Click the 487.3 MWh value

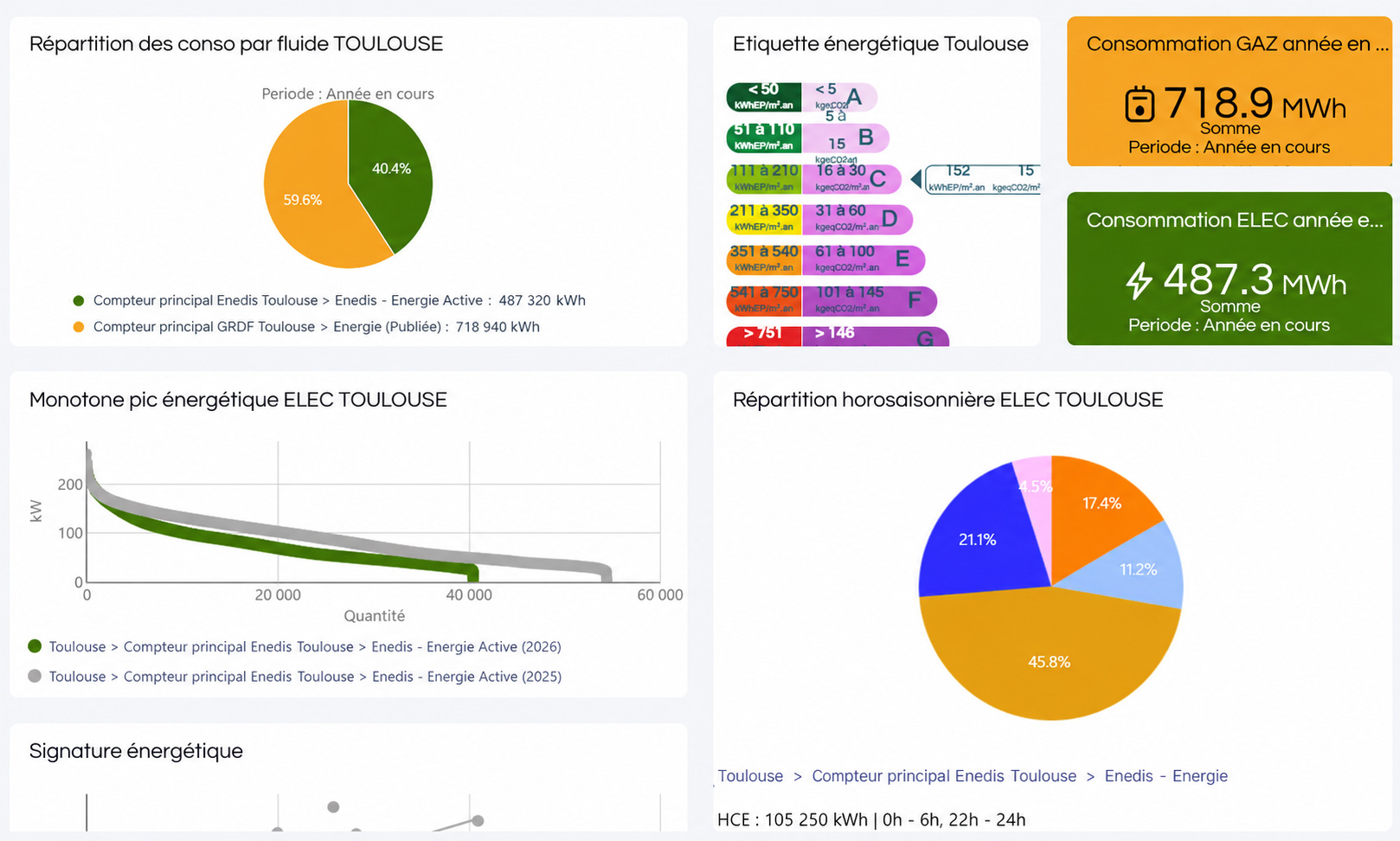pyautogui.click(x=1255, y=280)
